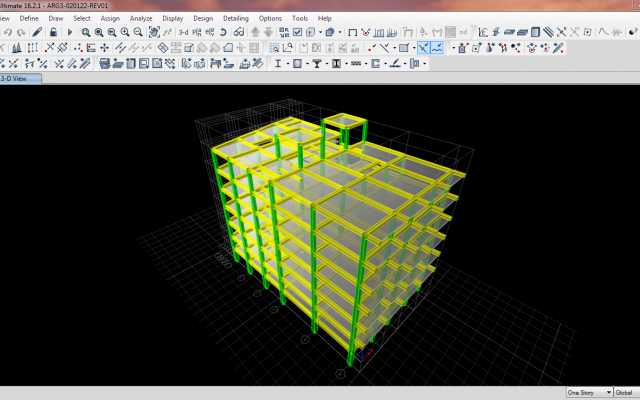Open the Global coordinate dropdown
Image resolution: width=640 pixels, height=400 pixels.
[627, 392]
